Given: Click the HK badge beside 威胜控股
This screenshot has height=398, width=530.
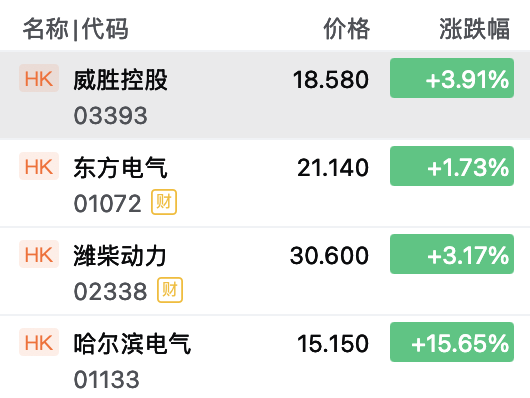Looking at the screenshot, I should click(x=39, y=78).
